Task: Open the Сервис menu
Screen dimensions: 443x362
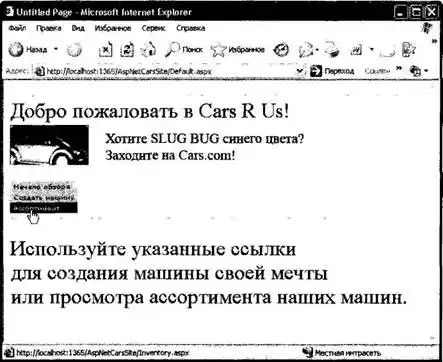Action: (153, 28)
